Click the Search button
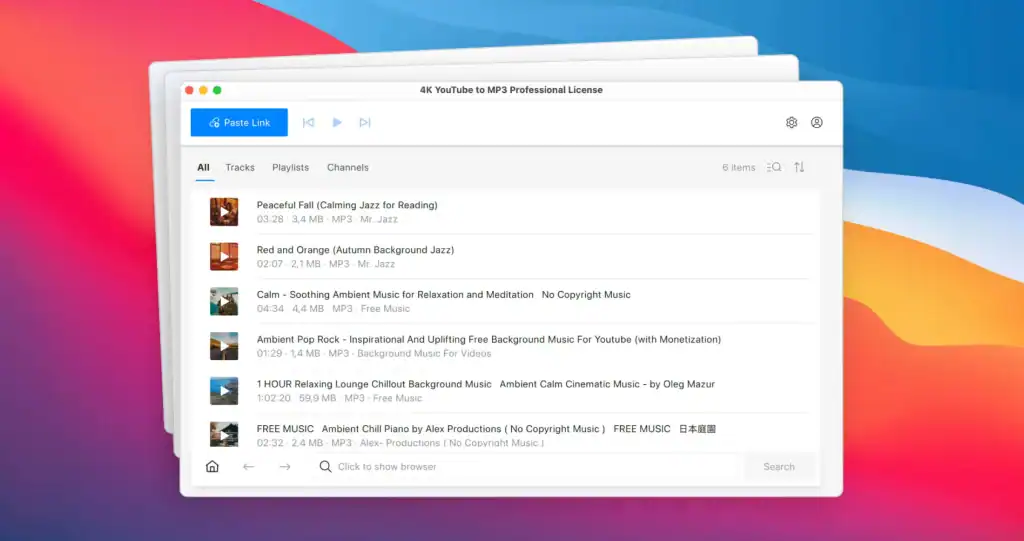1024x541 pixels. coord(779,467)
